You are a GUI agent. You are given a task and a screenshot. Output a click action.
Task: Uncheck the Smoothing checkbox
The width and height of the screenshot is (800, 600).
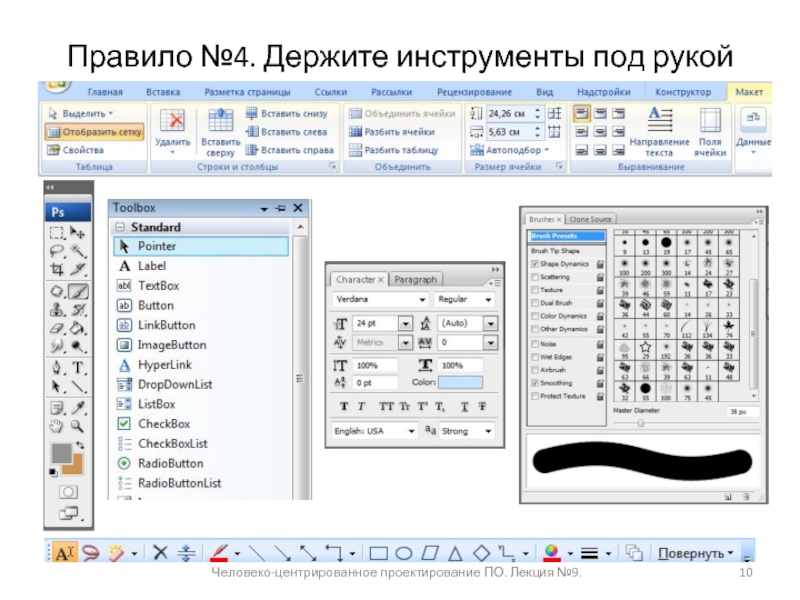click(535, 383)
